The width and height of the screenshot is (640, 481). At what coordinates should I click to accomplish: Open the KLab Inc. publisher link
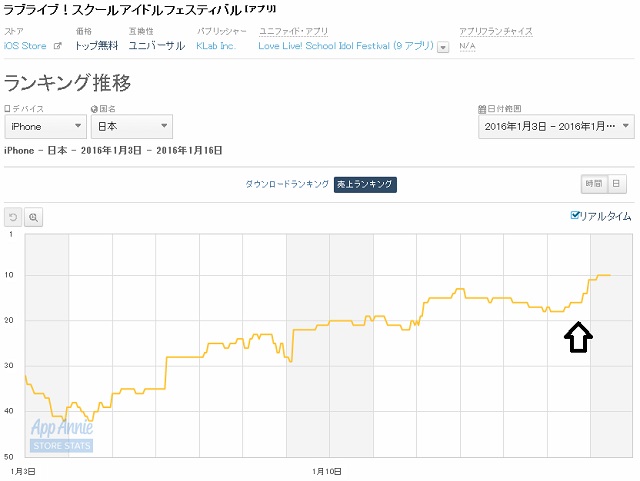coord(216,46)
